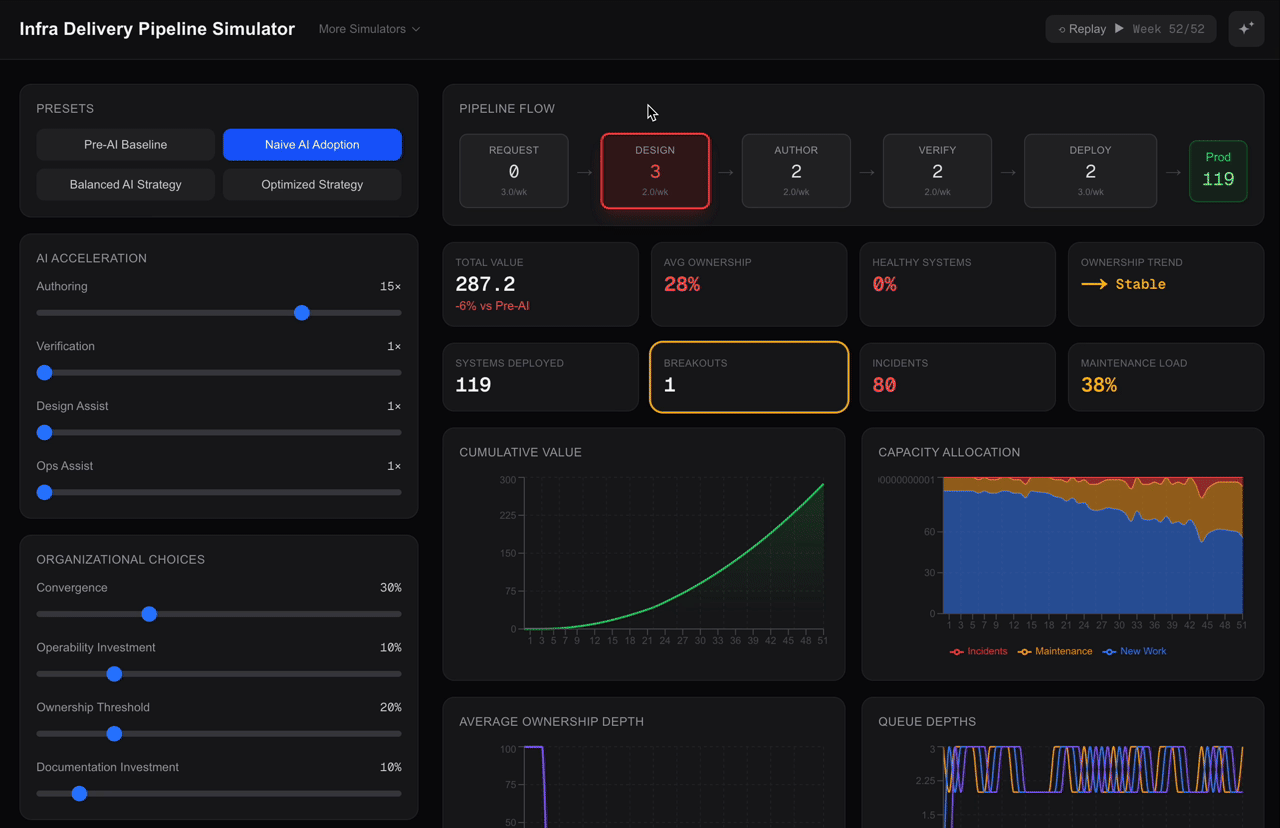The width and height of the screenshot is (1280, 828).
Task: Click the orange Ownership Trend arrow icon
Action: click(1094, 285)
